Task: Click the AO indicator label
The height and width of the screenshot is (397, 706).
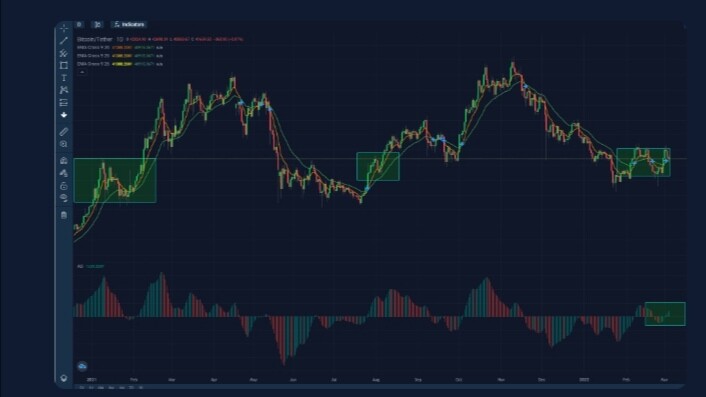Action: click(80, 266)
